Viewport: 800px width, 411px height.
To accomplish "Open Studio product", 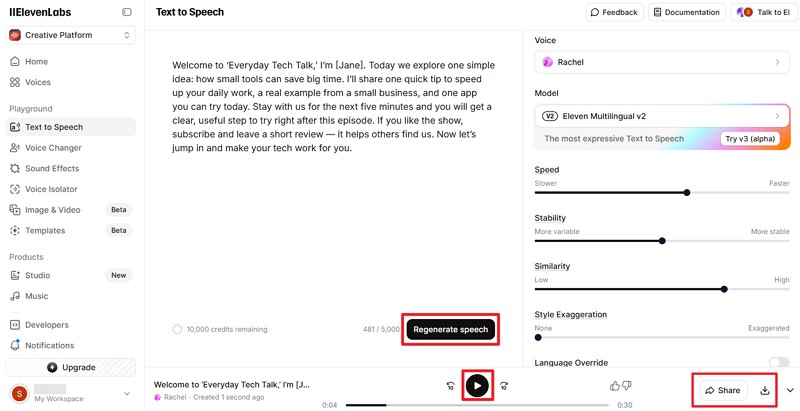I will pos(71,275).
